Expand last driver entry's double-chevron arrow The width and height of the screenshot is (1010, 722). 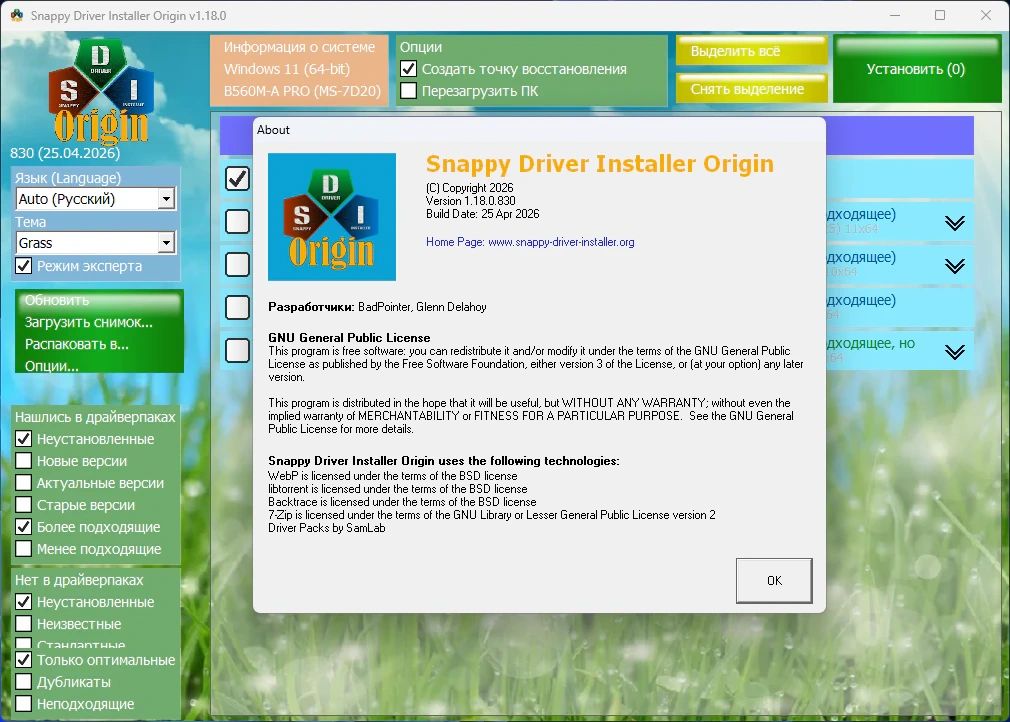click(x=955, y=352)
